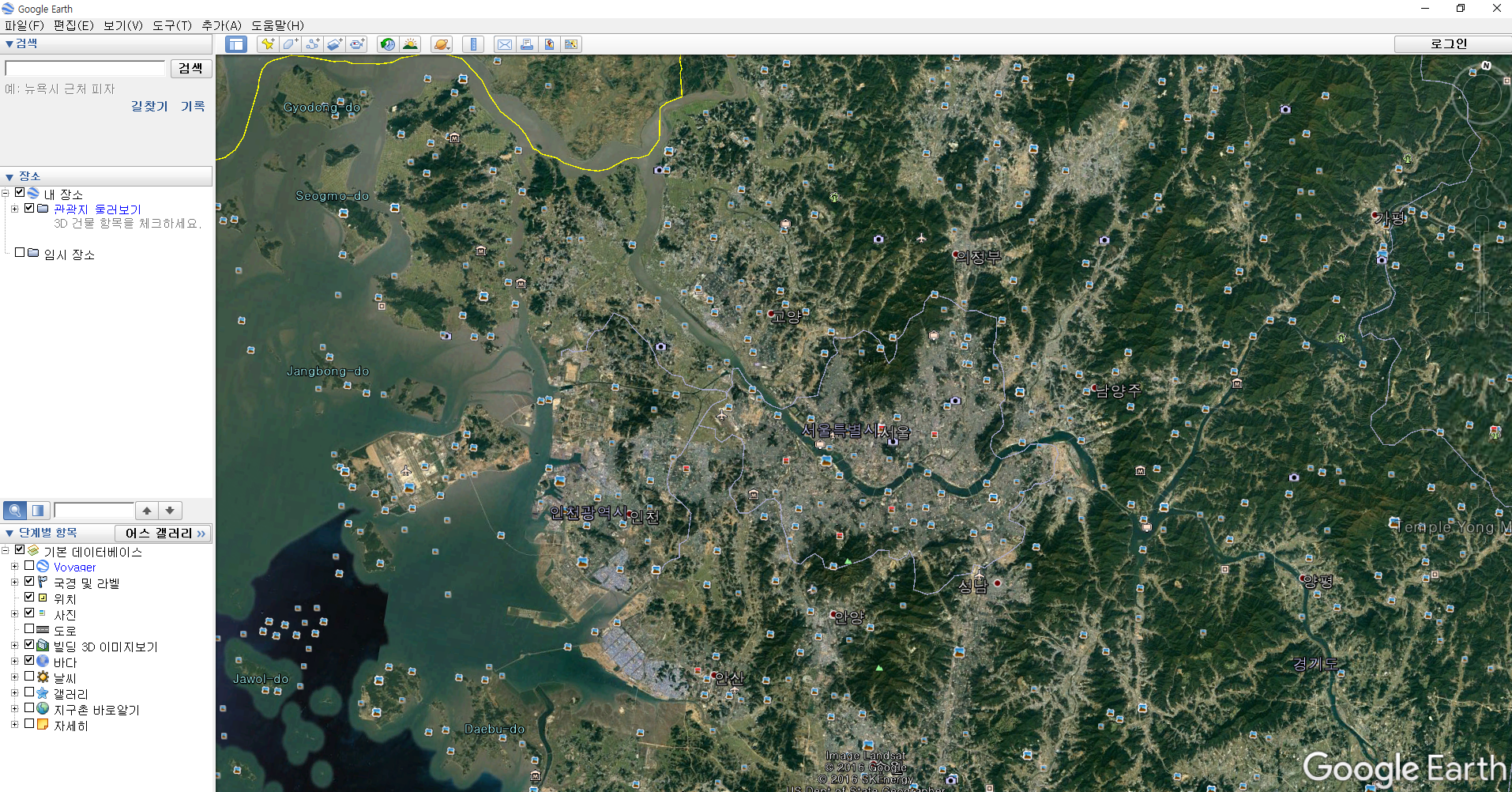This screenshot has width=1512, height=792.
Task: Toggle 빌딩 3D 이미지보기 checkbox
Action: (29, 645)
